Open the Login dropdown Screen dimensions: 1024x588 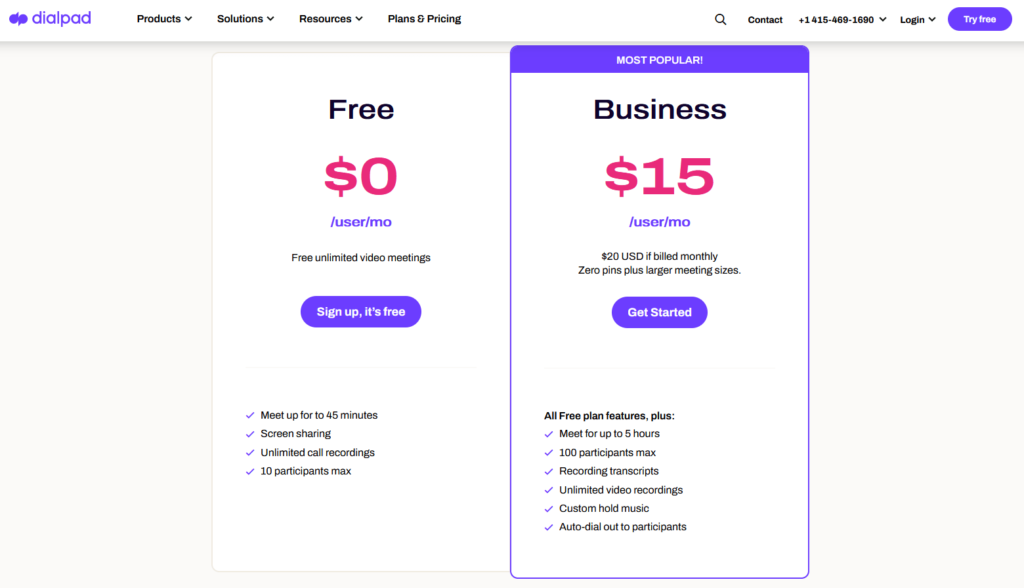[918, 20]
